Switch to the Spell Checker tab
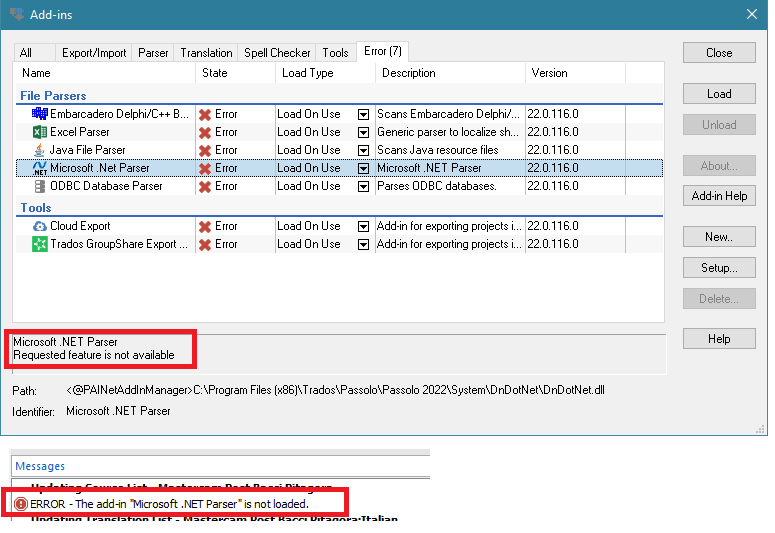Image resolution: width=775 pixels, height=533 pixels. [x=277, y=53]
